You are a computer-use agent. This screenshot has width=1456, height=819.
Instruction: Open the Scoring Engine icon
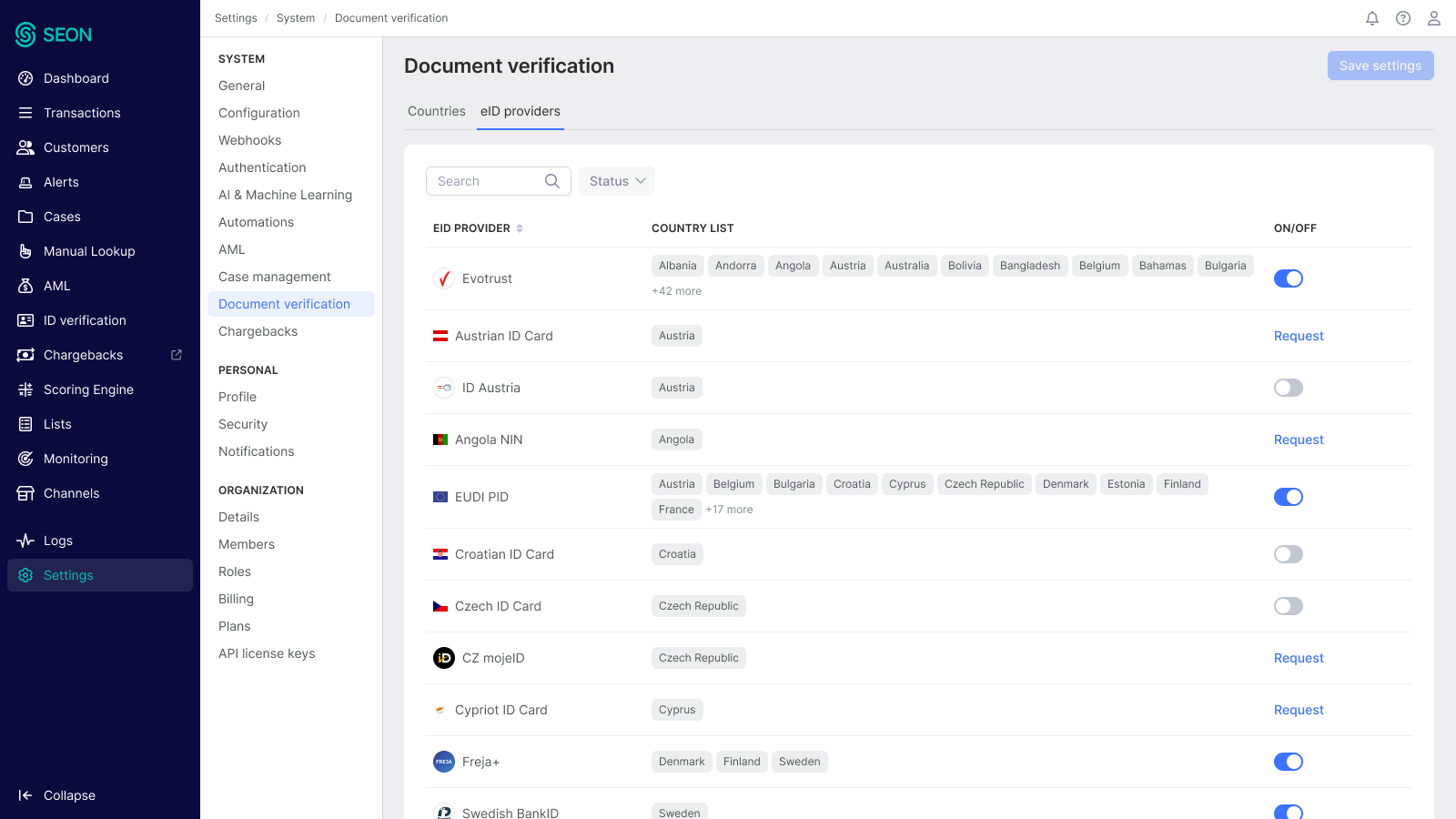pyautogui.click(x=25, y=389)
